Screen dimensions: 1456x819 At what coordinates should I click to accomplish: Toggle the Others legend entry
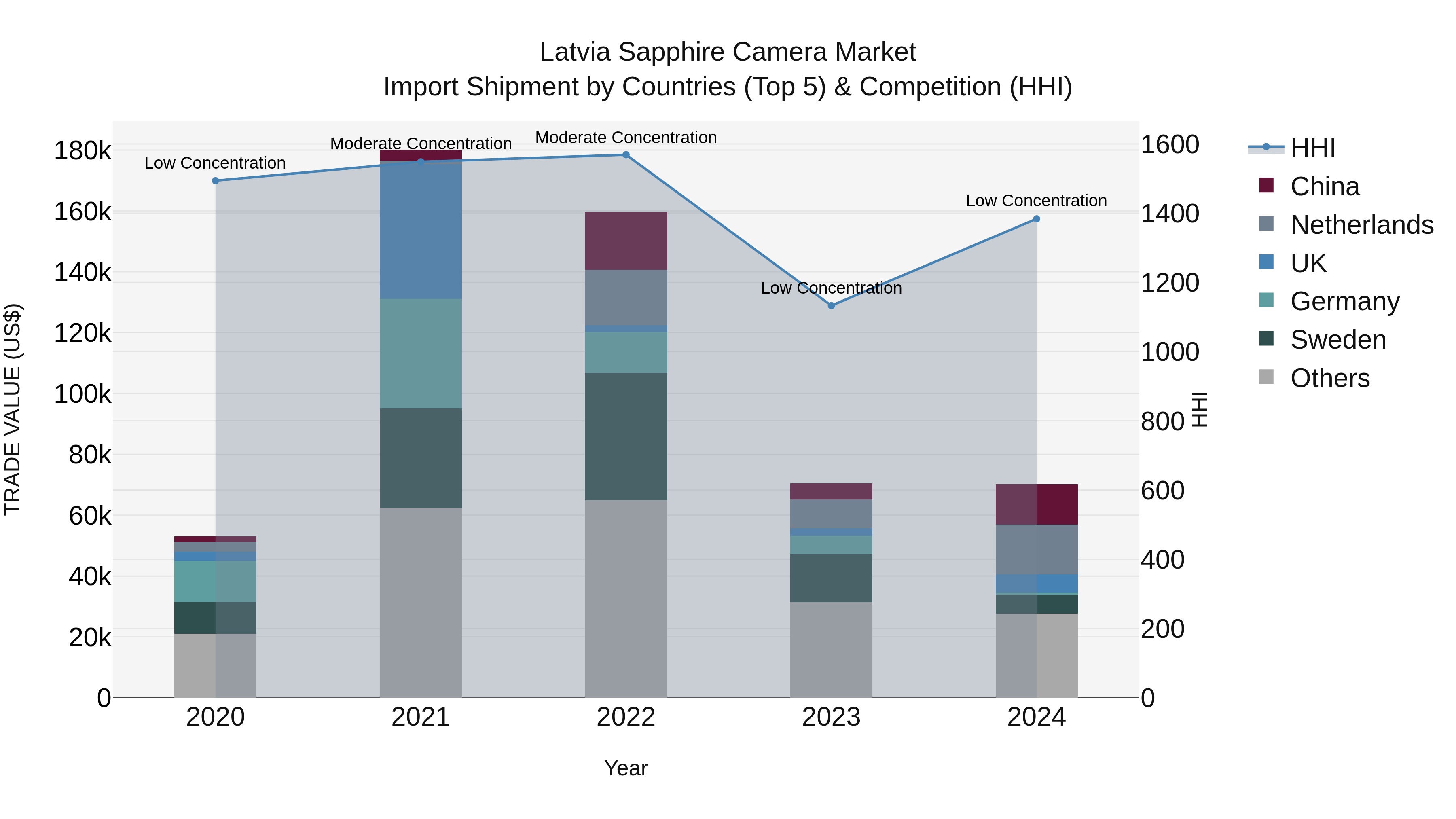point(1314,378)
